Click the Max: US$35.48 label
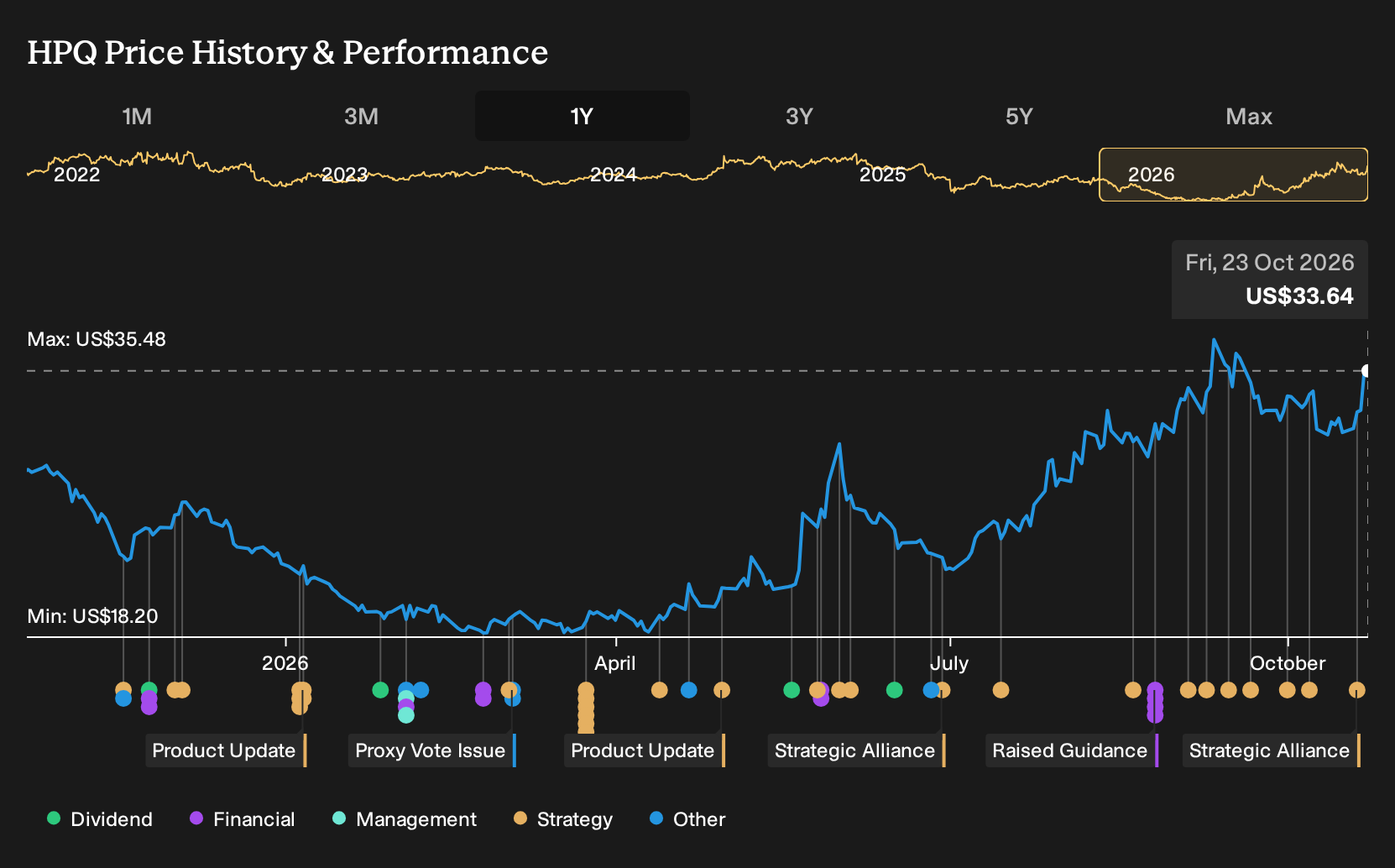The height and width of the screenshot is (868, 1395). 97,339
